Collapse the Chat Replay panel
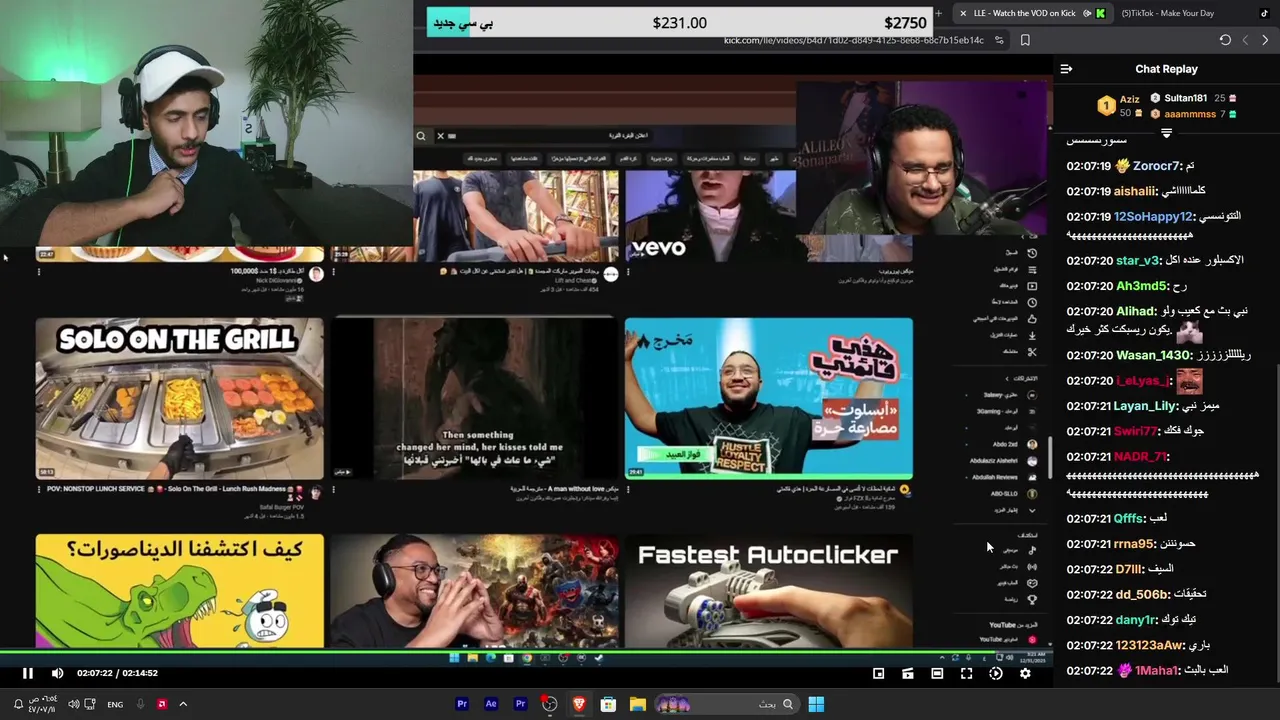This screenshot has height=720, width=1280. [x=1066, y=69]
